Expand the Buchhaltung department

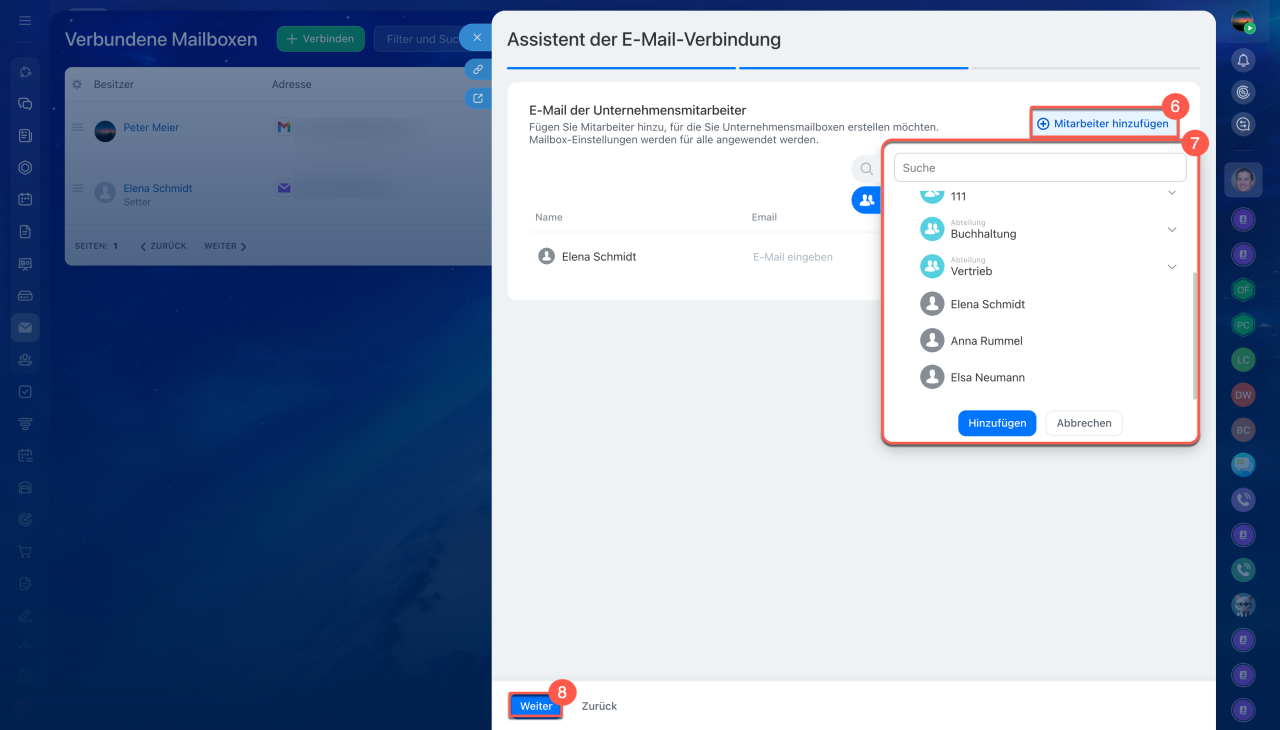[x=1172, y=230]
